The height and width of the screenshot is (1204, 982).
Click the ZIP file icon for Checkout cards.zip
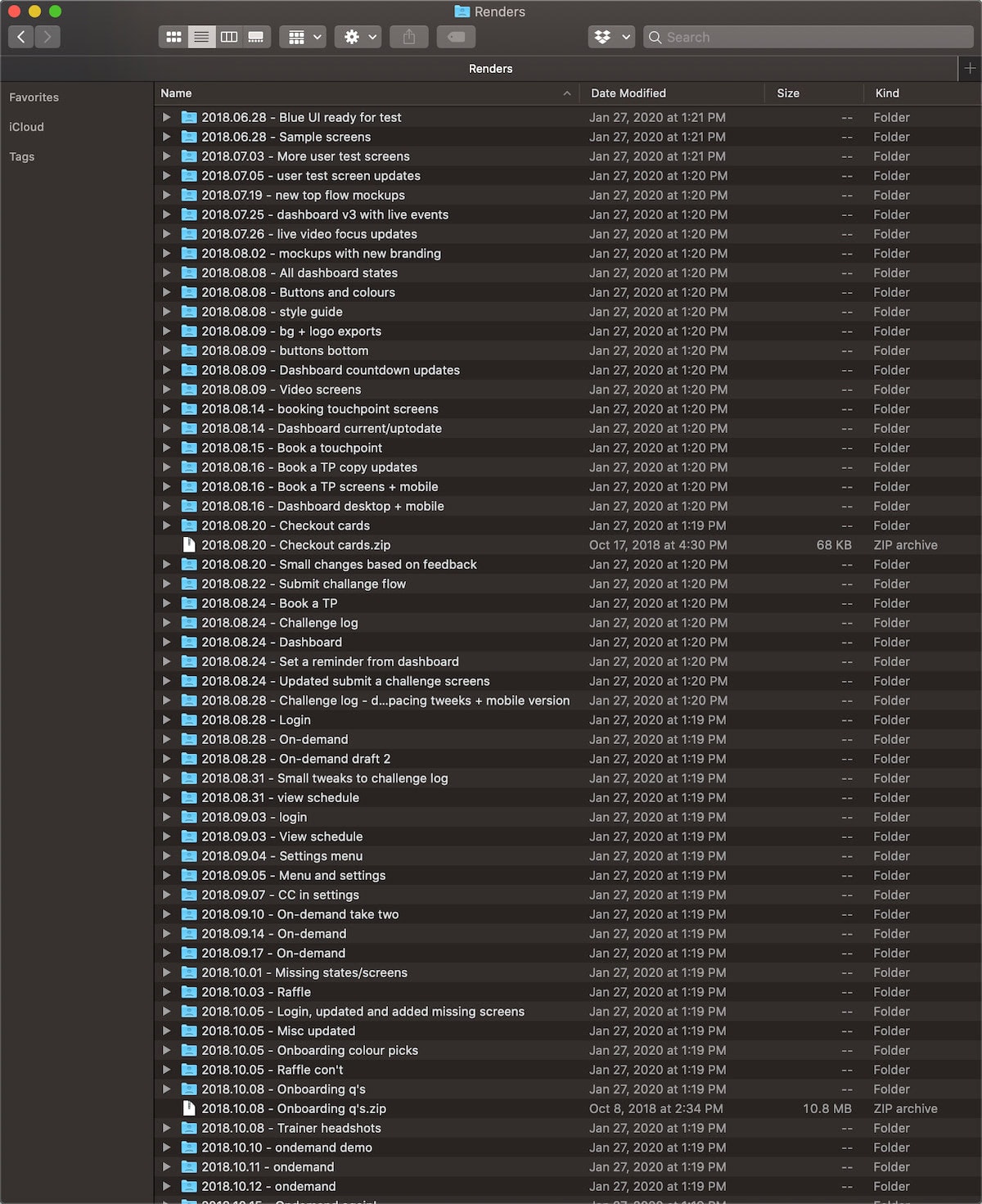189,544
